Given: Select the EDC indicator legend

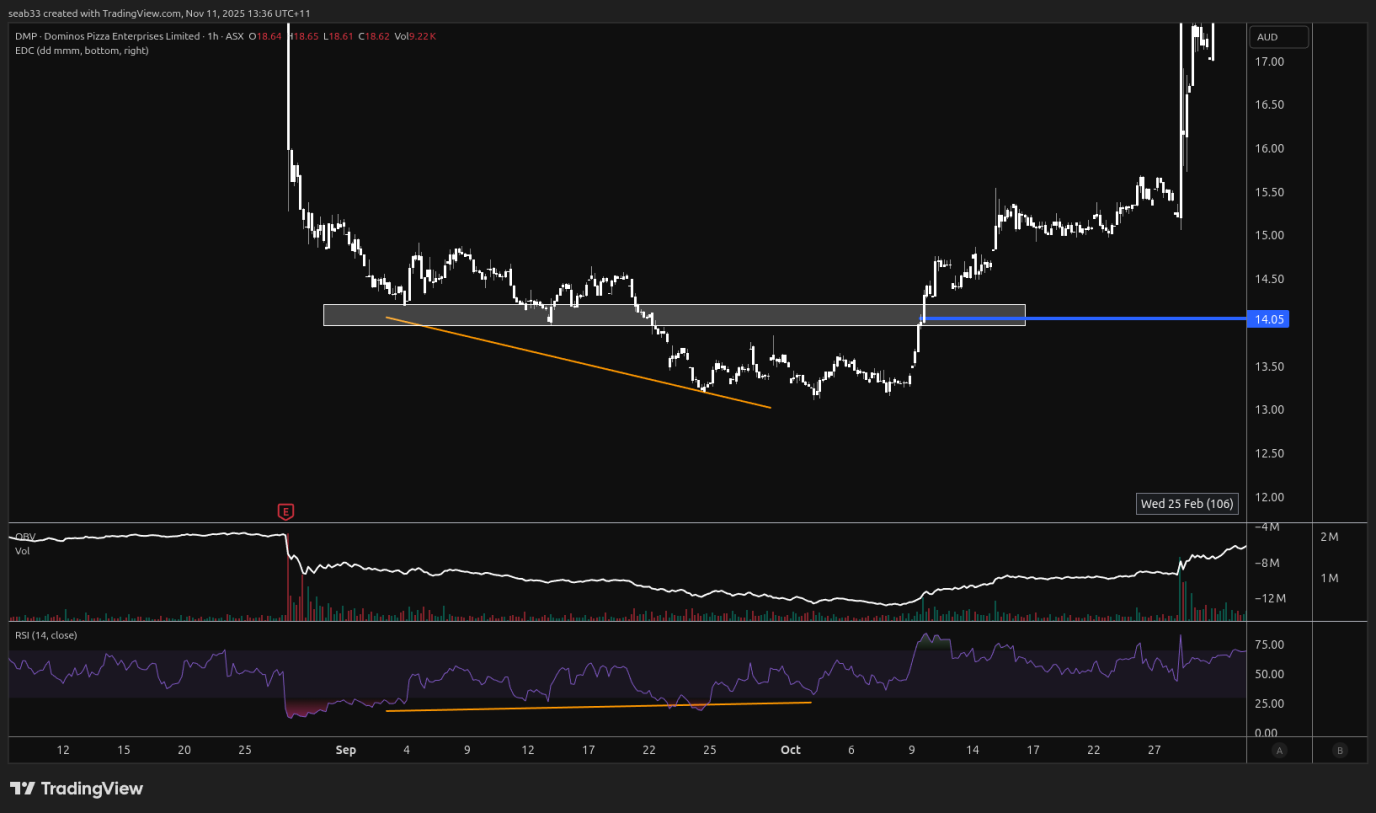Looking at the screenshot, I should point(81,50).
